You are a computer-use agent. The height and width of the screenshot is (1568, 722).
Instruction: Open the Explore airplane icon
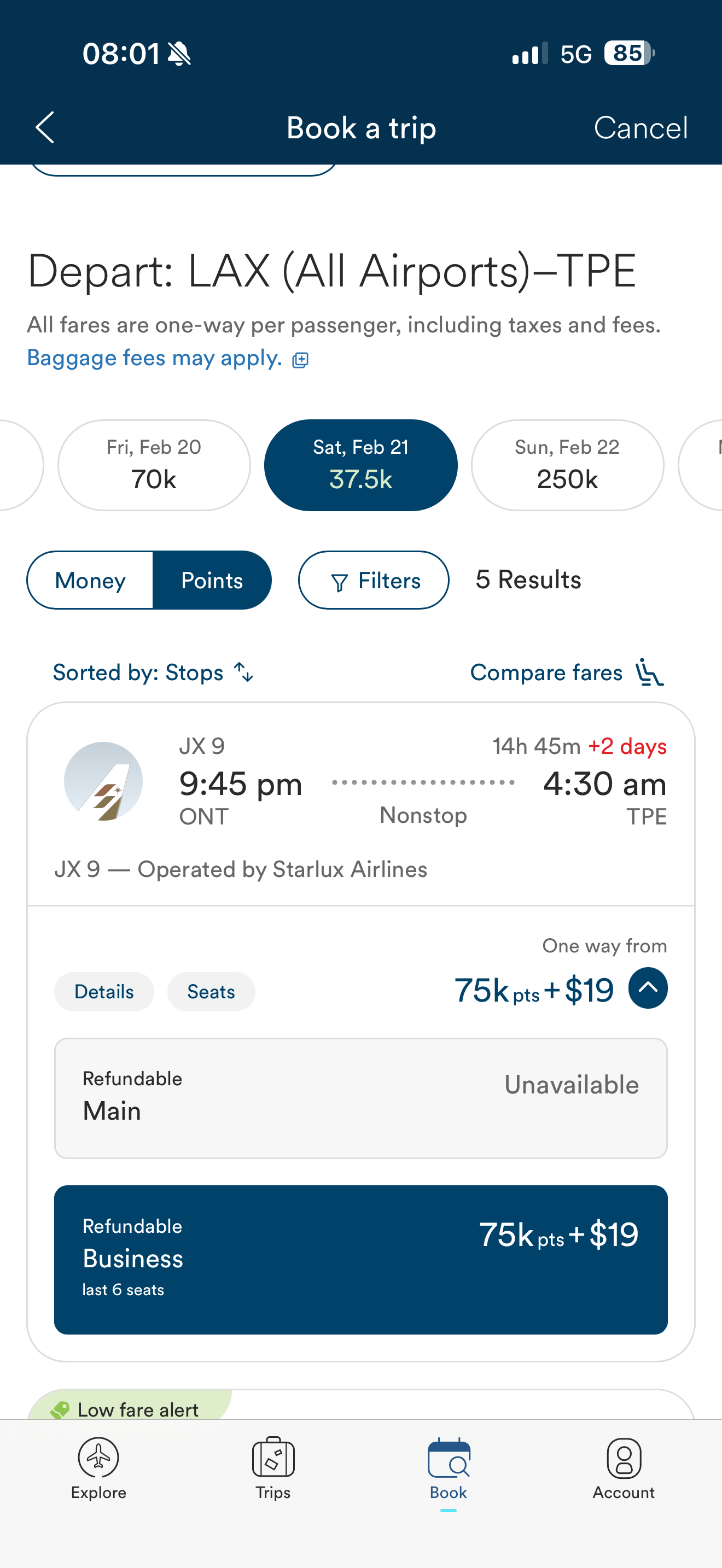coord(98,1457)
